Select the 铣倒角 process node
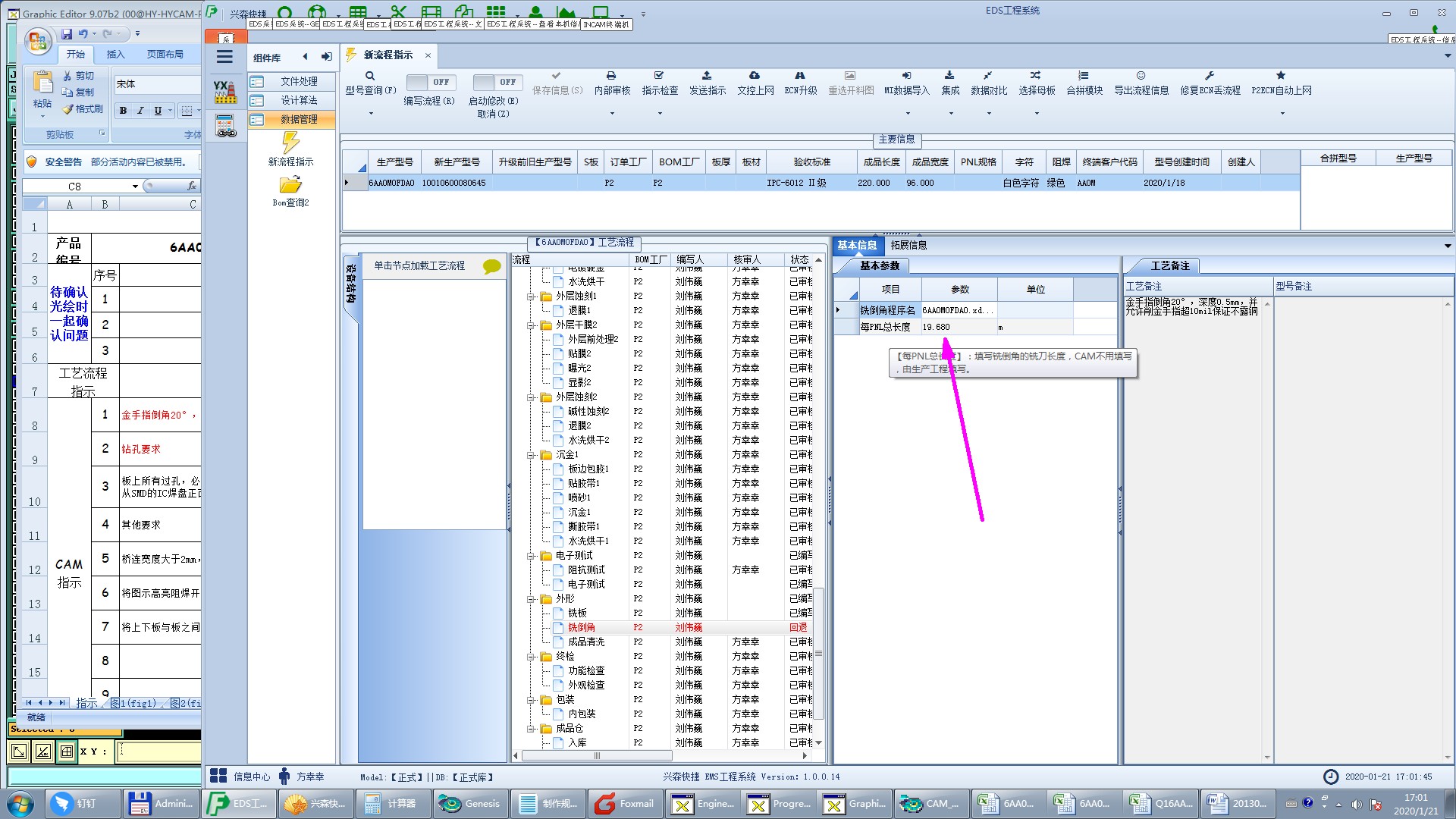Screen dimensions: 1456x819 [x=582, y=627]
